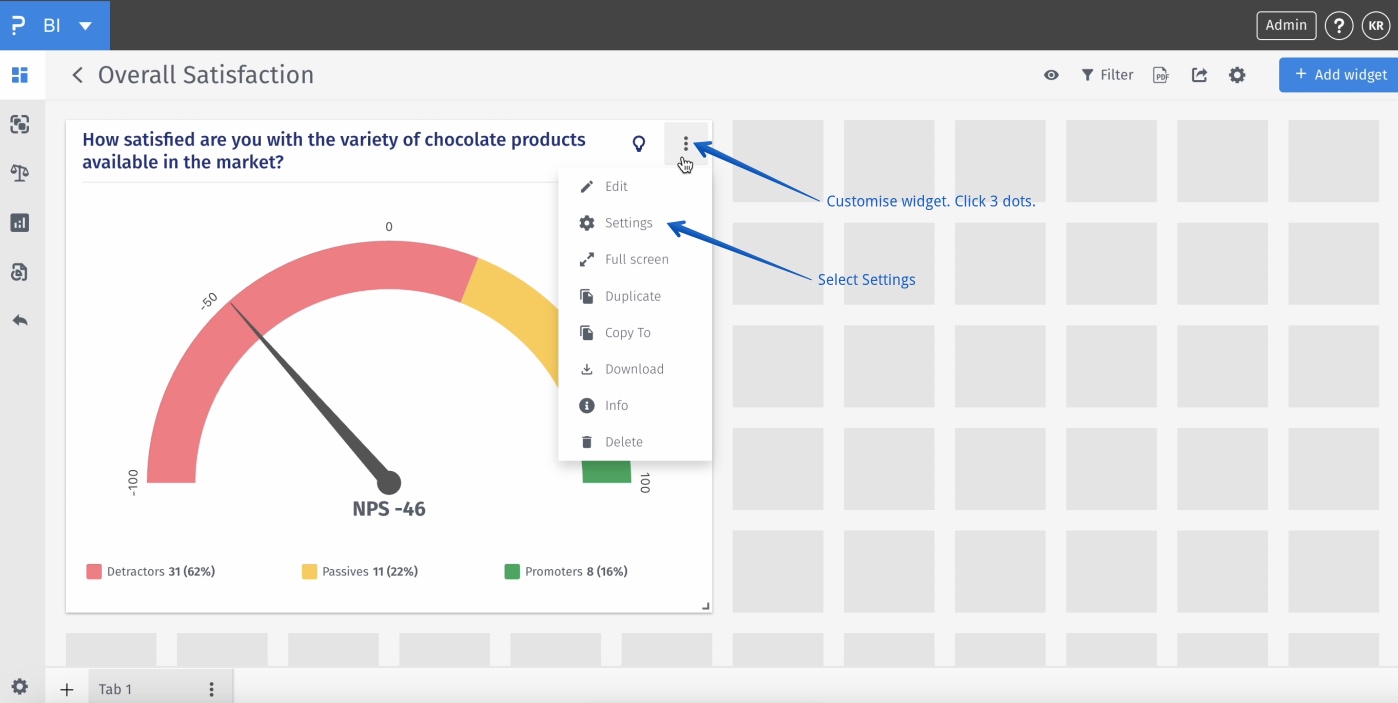Click the lightbulb insights icon on widget
The image size is (1398, 703).
tap(639, 144)
